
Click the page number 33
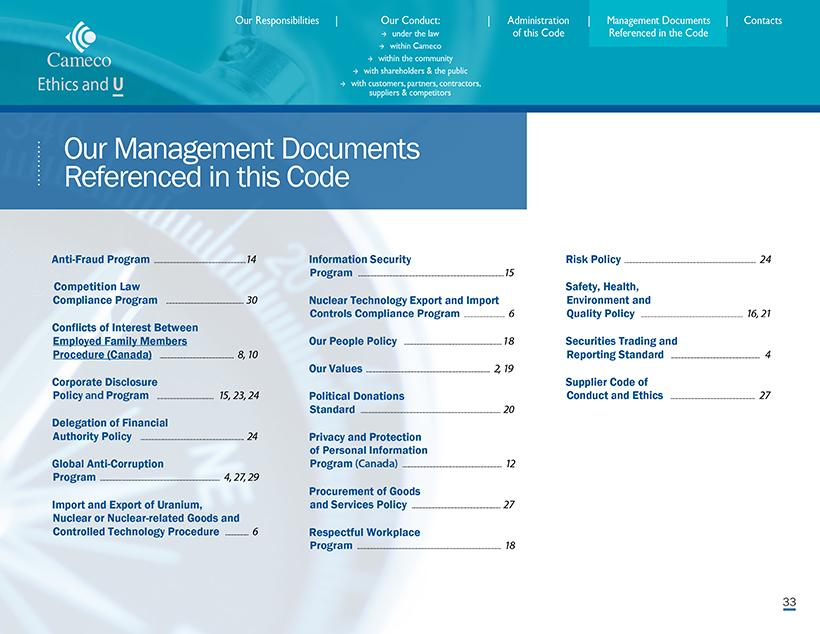pos(789,602)
